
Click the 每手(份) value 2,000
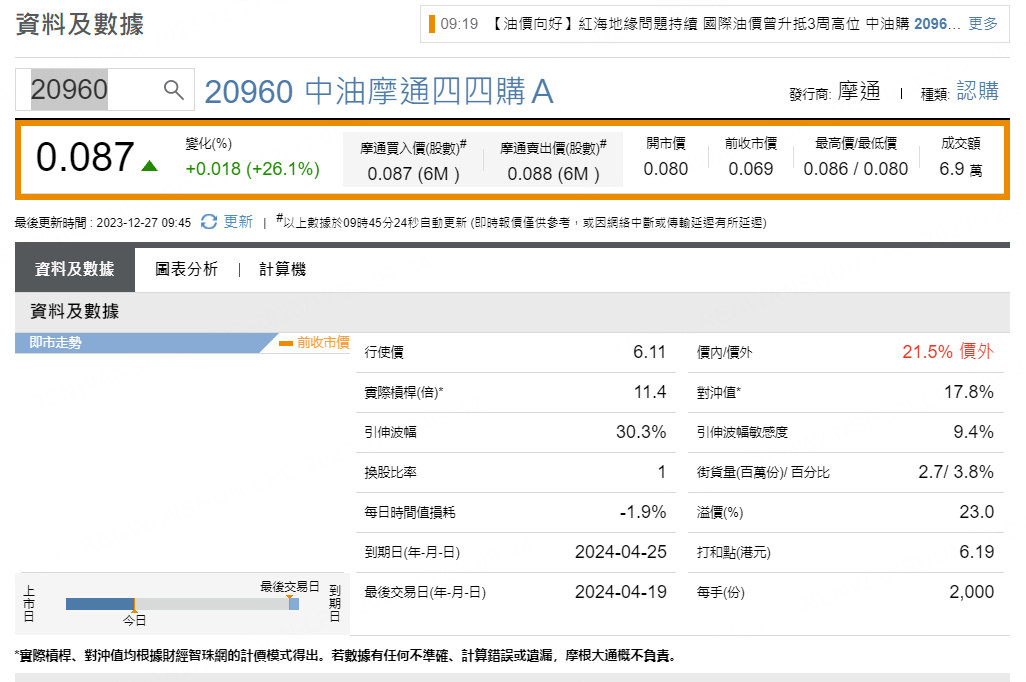[x=971, y=592]
